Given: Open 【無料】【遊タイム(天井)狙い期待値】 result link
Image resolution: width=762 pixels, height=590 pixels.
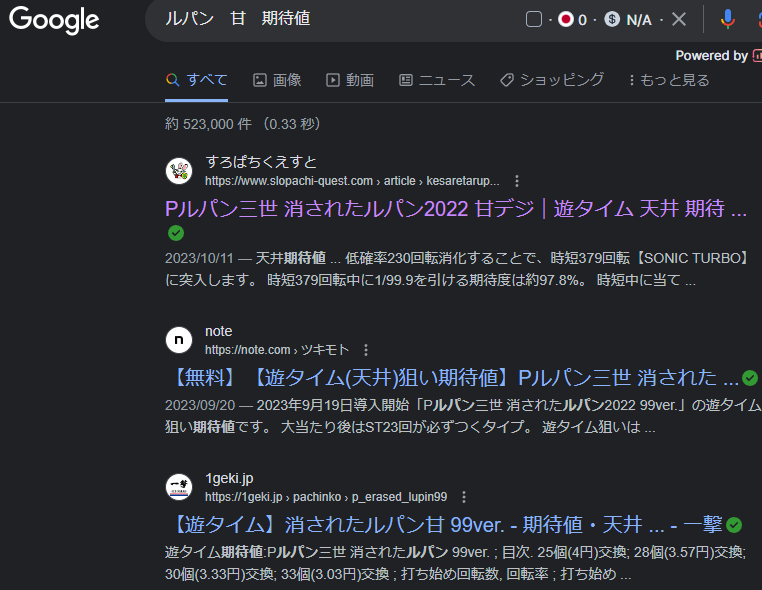Looking at the screenshot, I should (451, 378).
